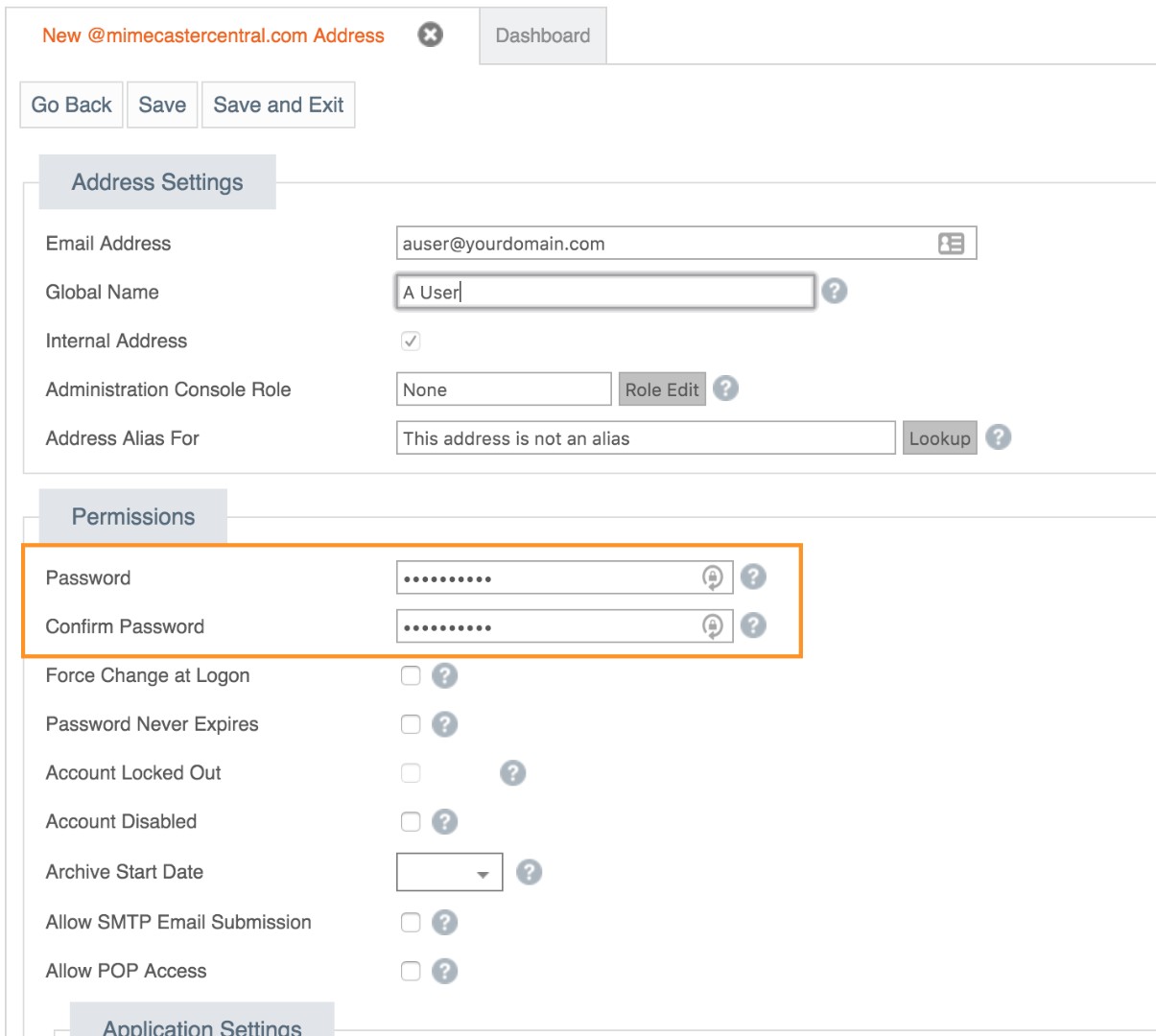The image size is (1156, 1036).
Task: Open help for Archive Start Date
Action: point(528,872)
